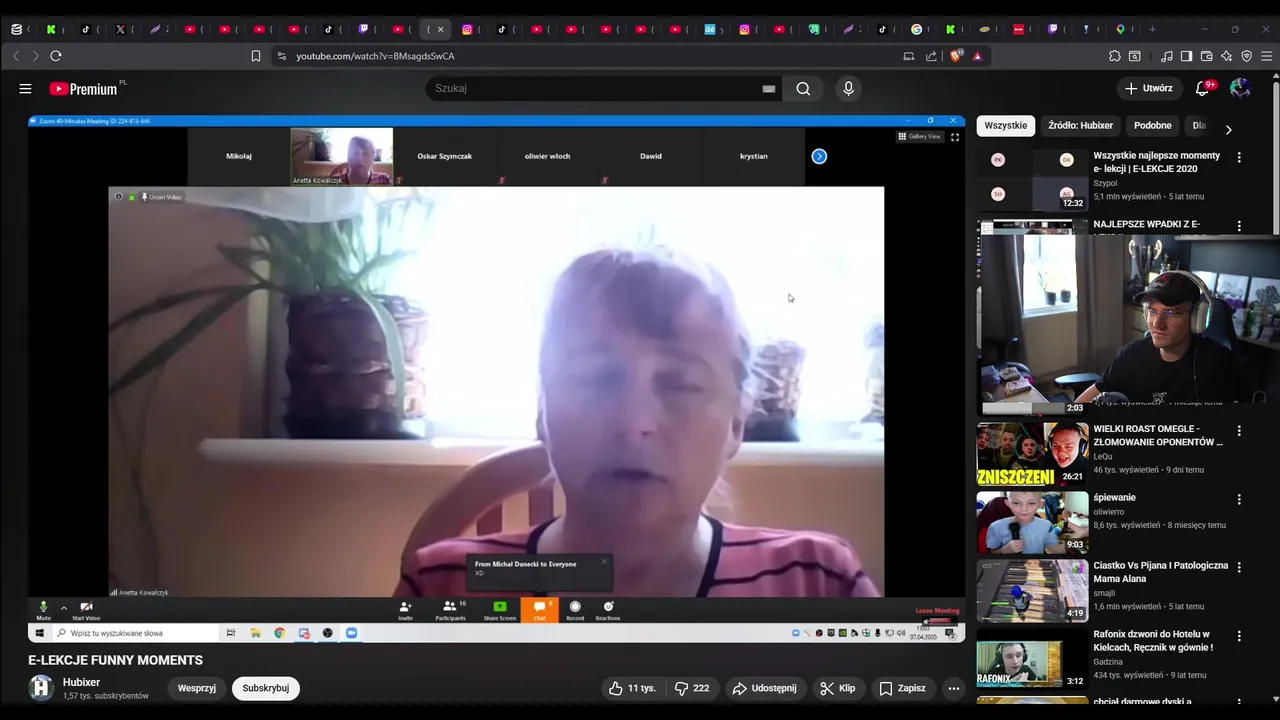Open Brave Rewards triangle icon

(977, 56)
